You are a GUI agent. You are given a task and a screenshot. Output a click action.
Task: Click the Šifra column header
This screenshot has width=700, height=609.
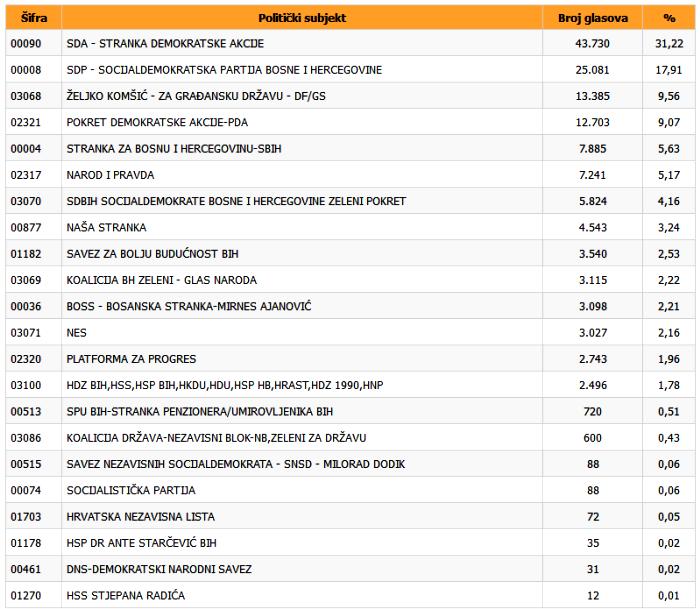(33, 18)
